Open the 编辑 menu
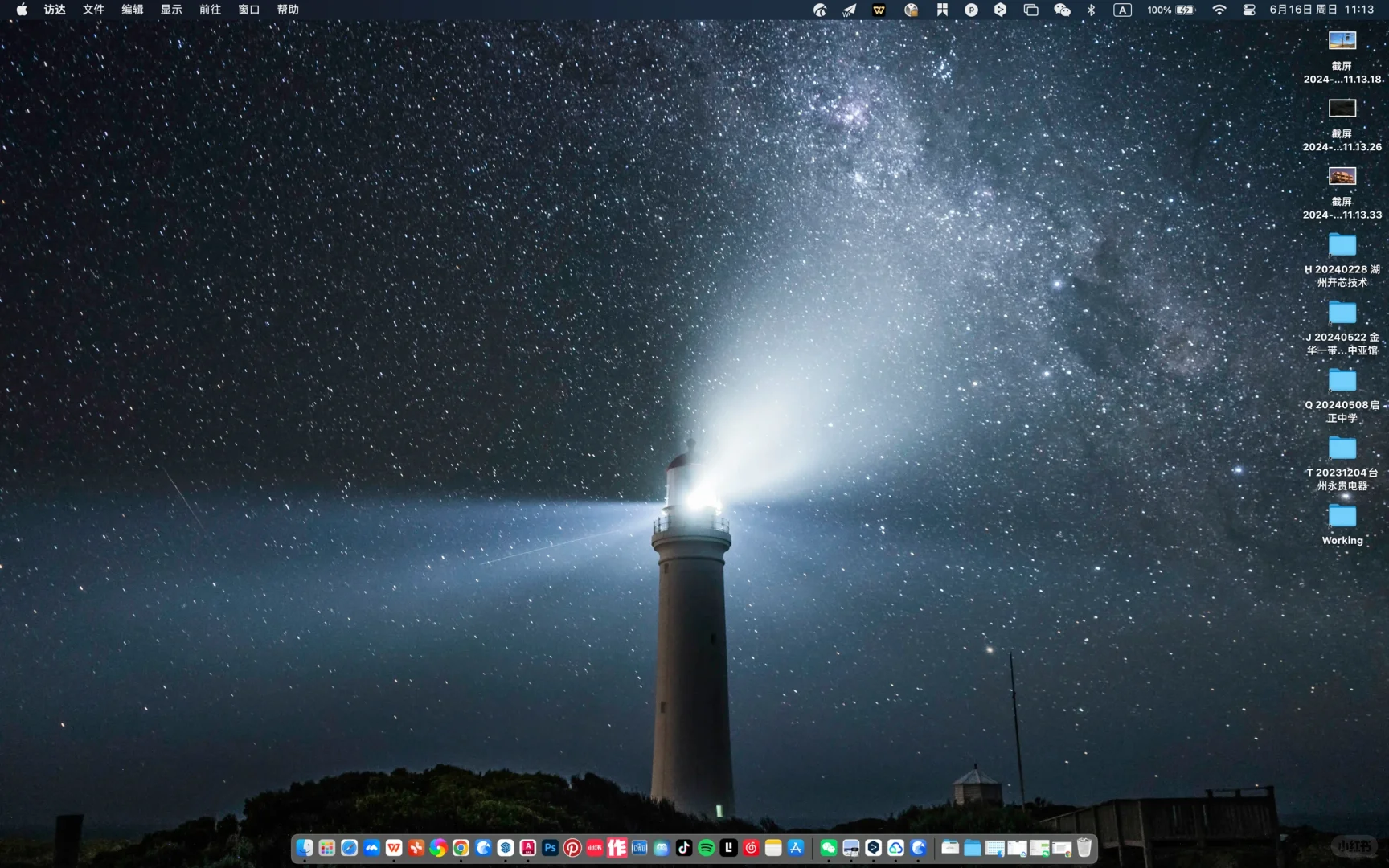 pos(133,10)
